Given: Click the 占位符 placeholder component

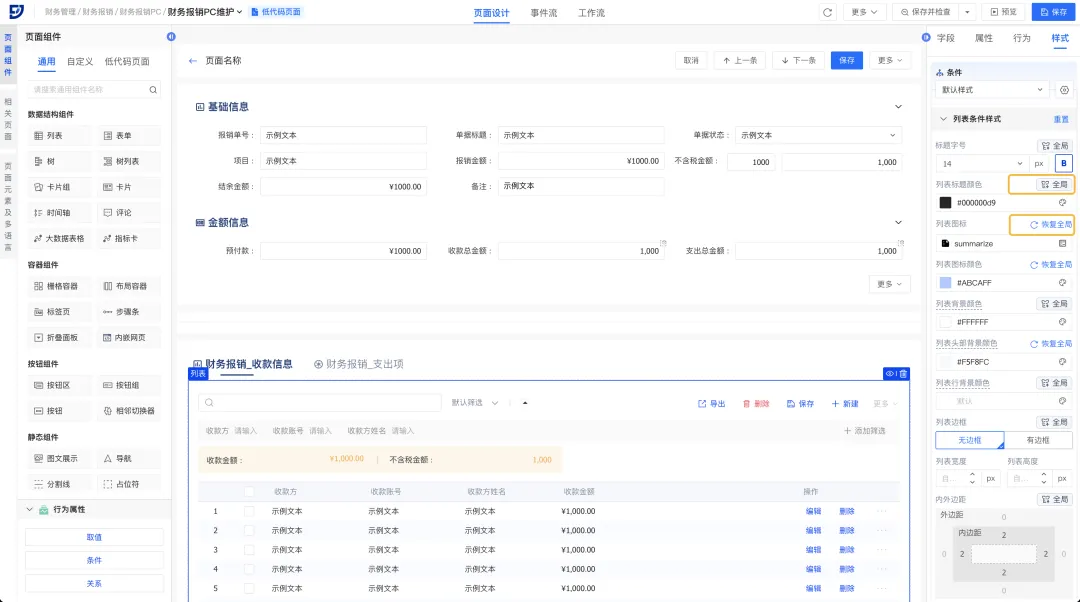Looking at the screenshot, I should point(129,484).
